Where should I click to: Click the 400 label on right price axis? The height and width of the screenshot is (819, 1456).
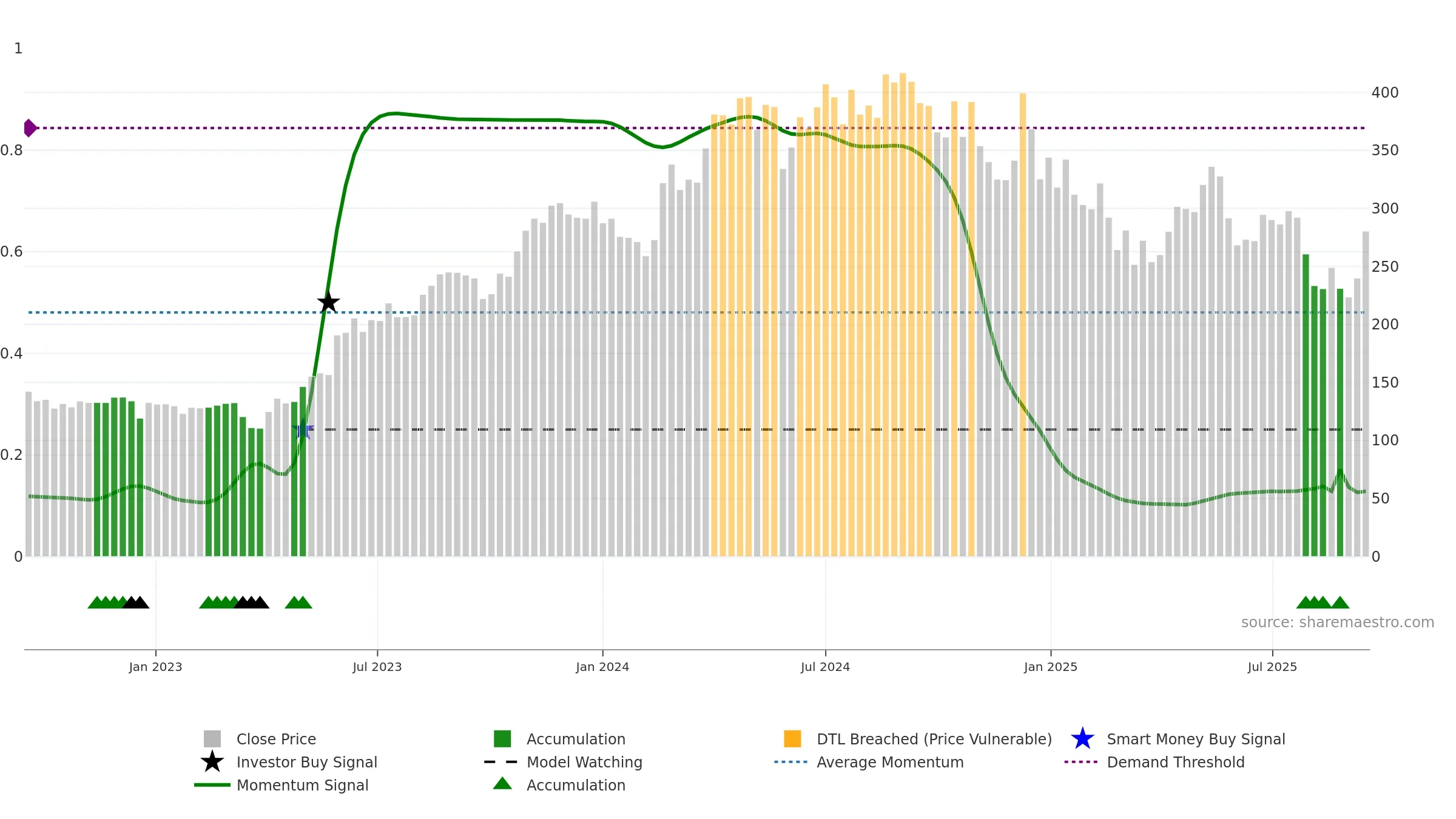click(x=1384, y=93)
